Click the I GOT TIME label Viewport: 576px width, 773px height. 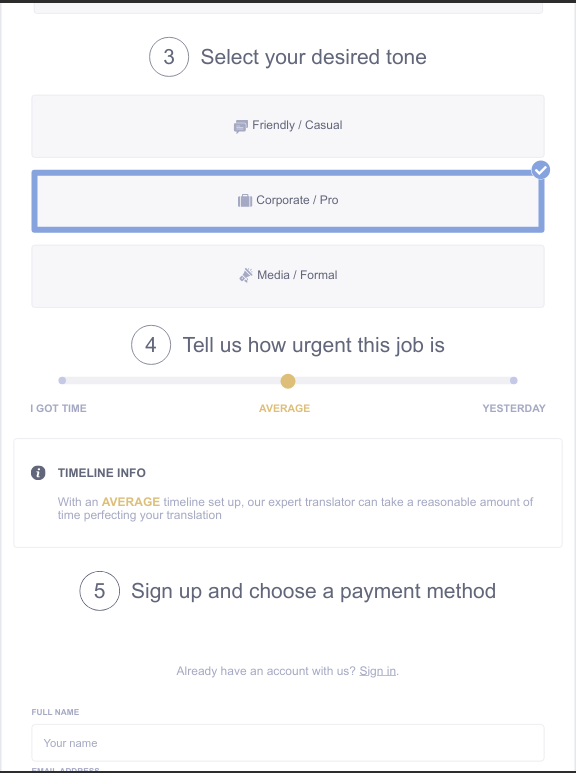[x=59, y=408]
